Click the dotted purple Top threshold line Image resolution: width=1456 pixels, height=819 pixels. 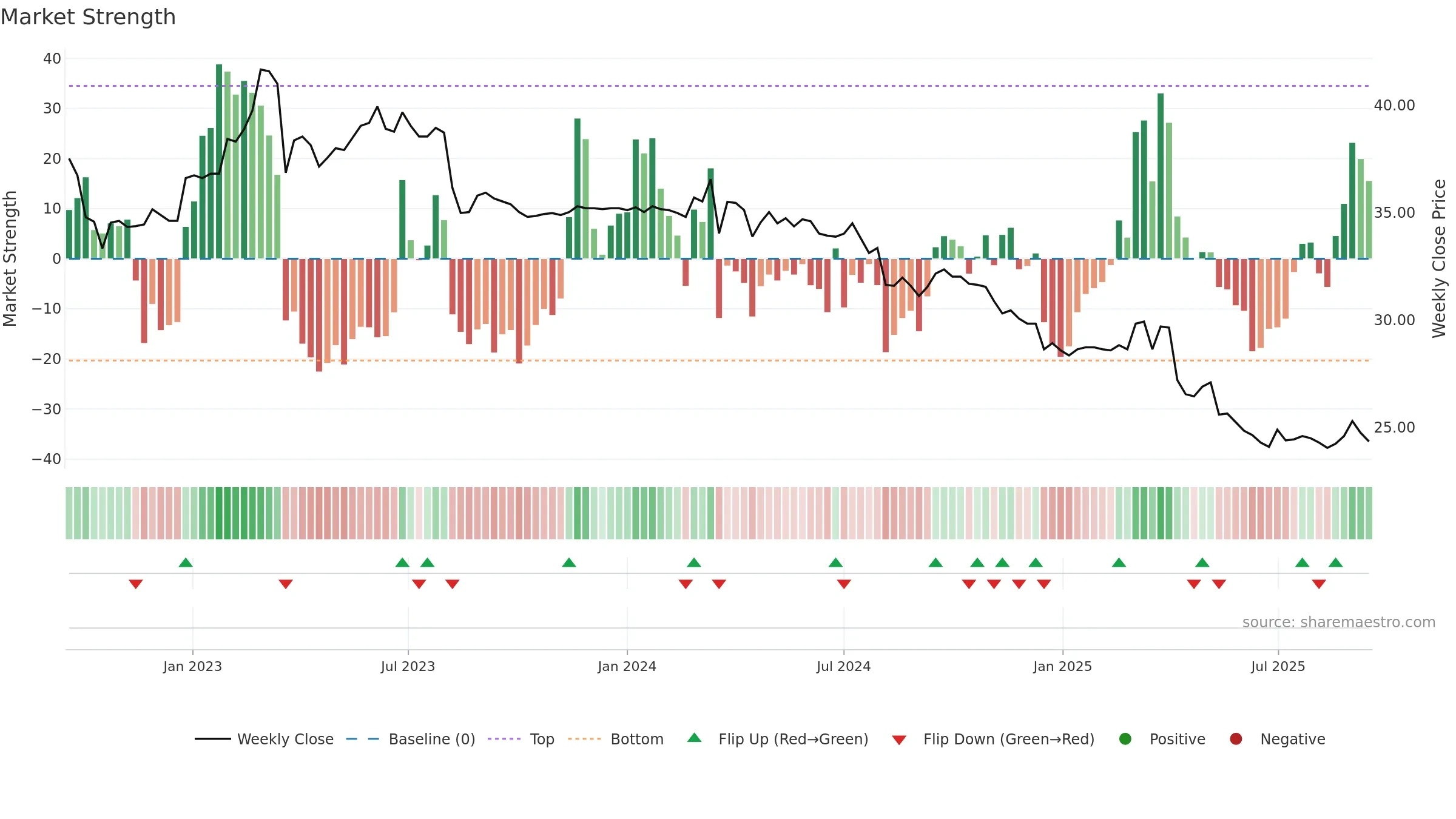point(719,86)
